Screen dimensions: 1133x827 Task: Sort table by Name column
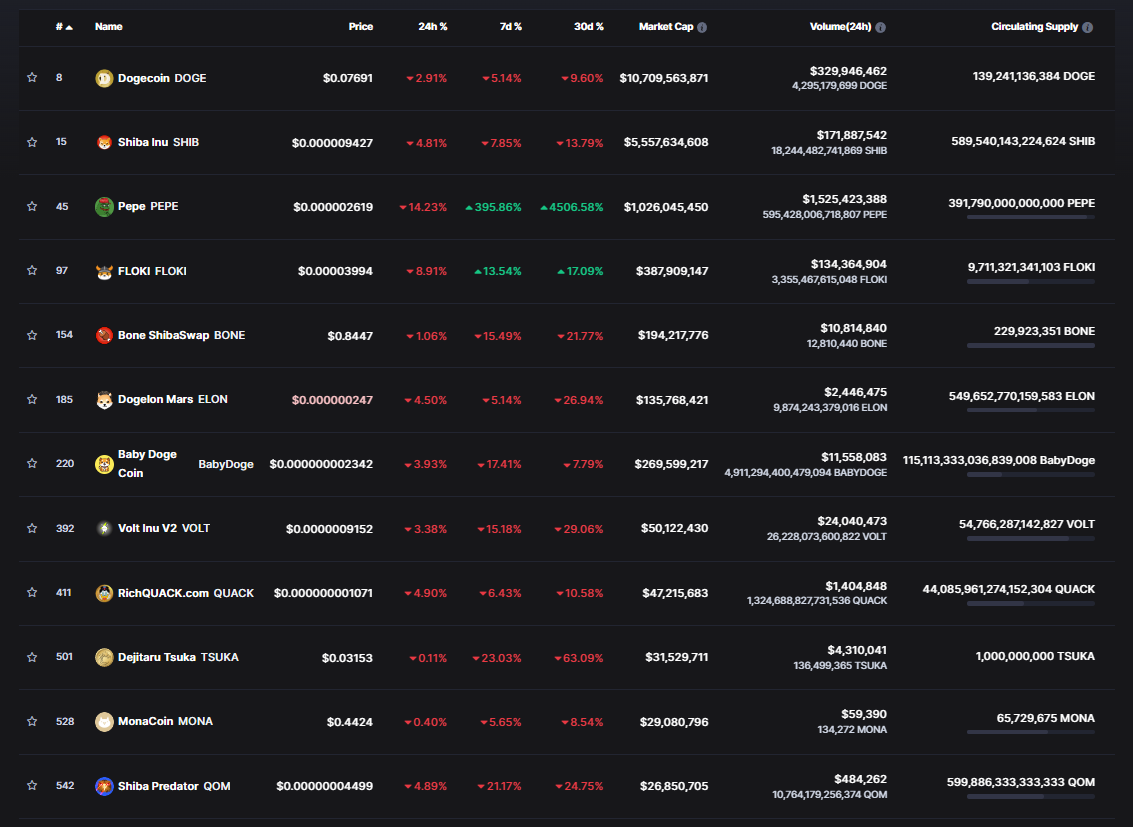pos(108,27)
